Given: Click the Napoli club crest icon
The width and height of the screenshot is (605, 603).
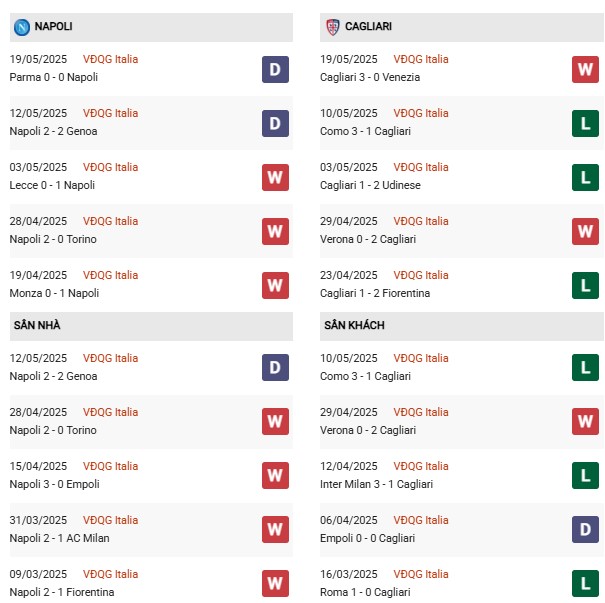Looking at the screenshot, I should point(22,27).
